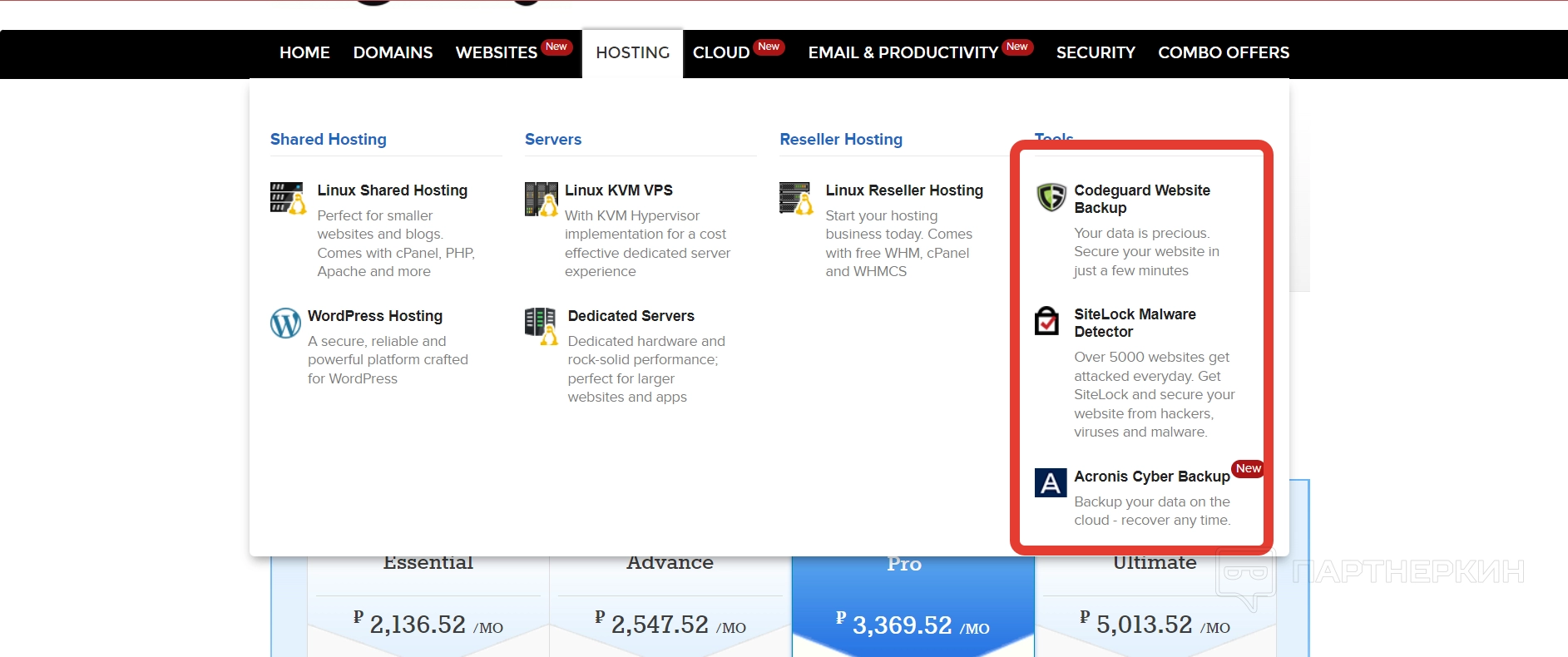Click the Dedicated Servers icon
Screen dimensions: 1568x657
coord(542,326)
